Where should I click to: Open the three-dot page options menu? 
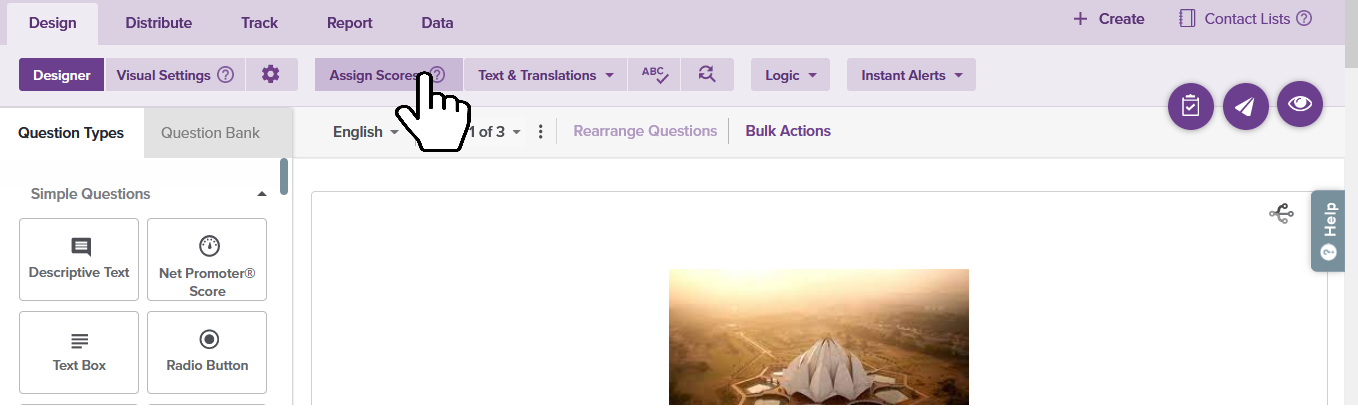click(x=541, y=132)
